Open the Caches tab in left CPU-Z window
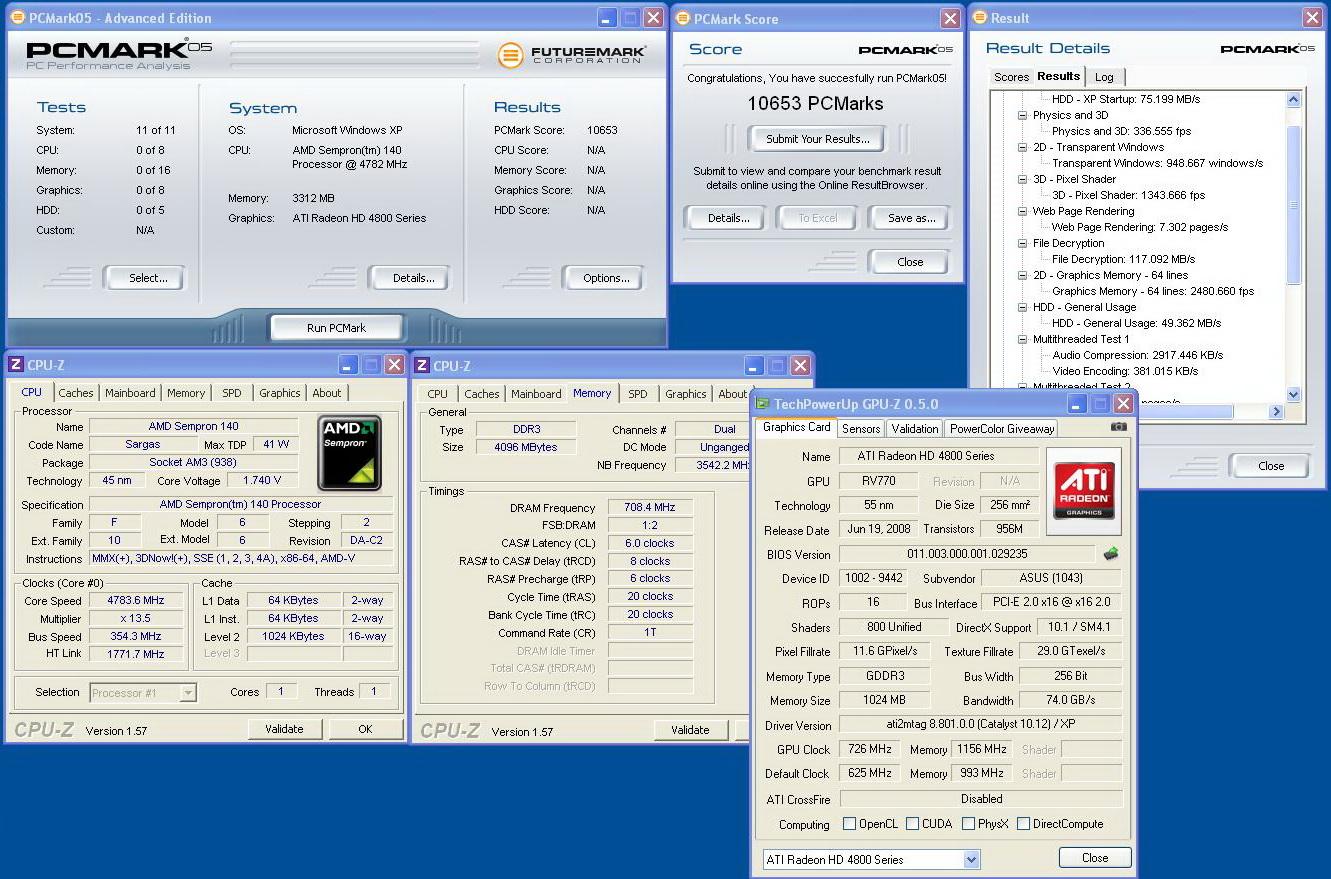The width and height of the screenshot is (1331, 879). [76, 393]
